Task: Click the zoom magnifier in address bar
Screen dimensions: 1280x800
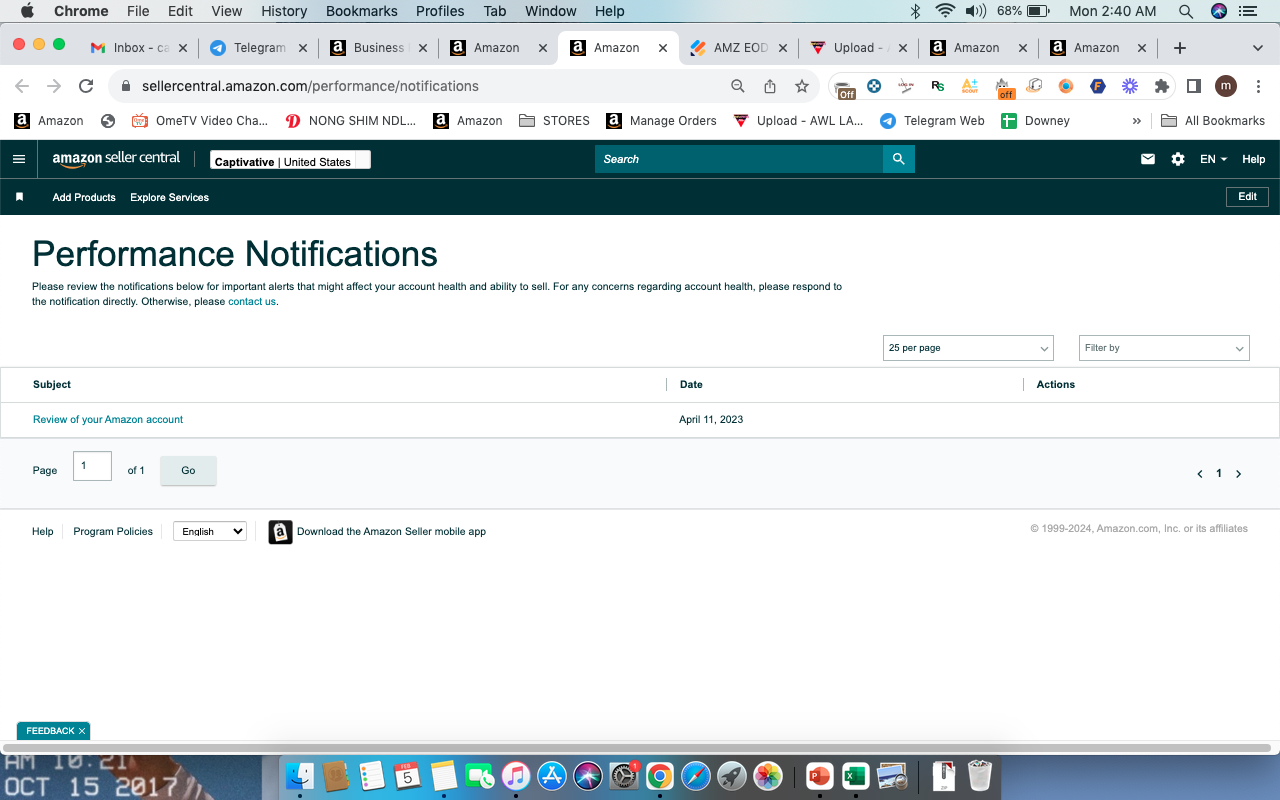Action: 738,86
